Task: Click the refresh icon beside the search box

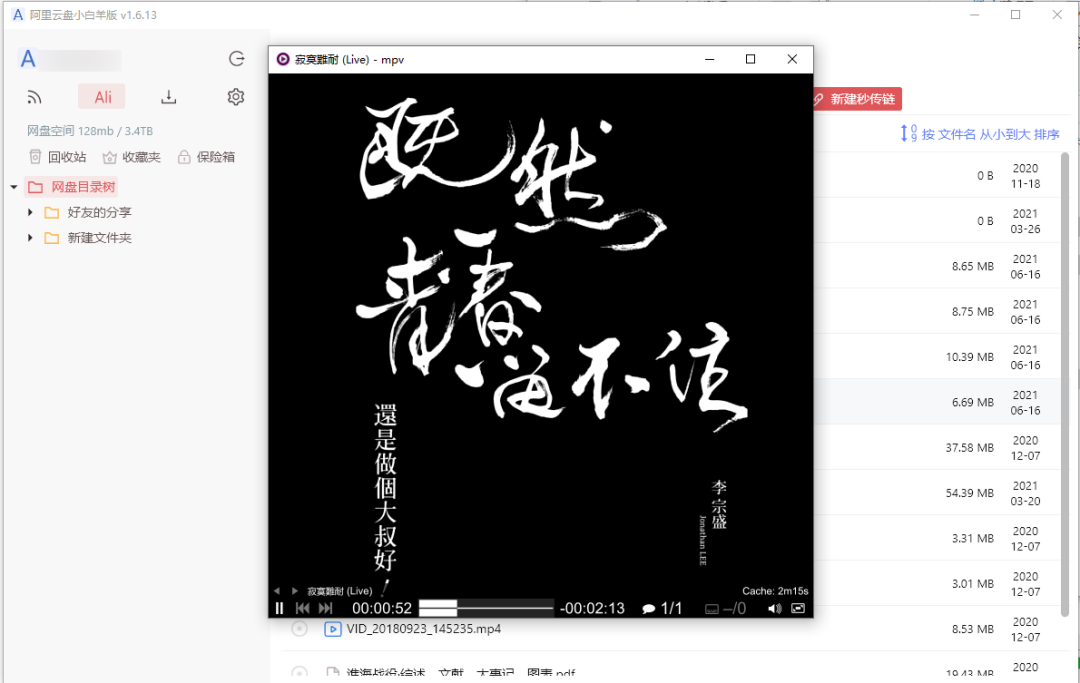Action: [x=236, y=59]
